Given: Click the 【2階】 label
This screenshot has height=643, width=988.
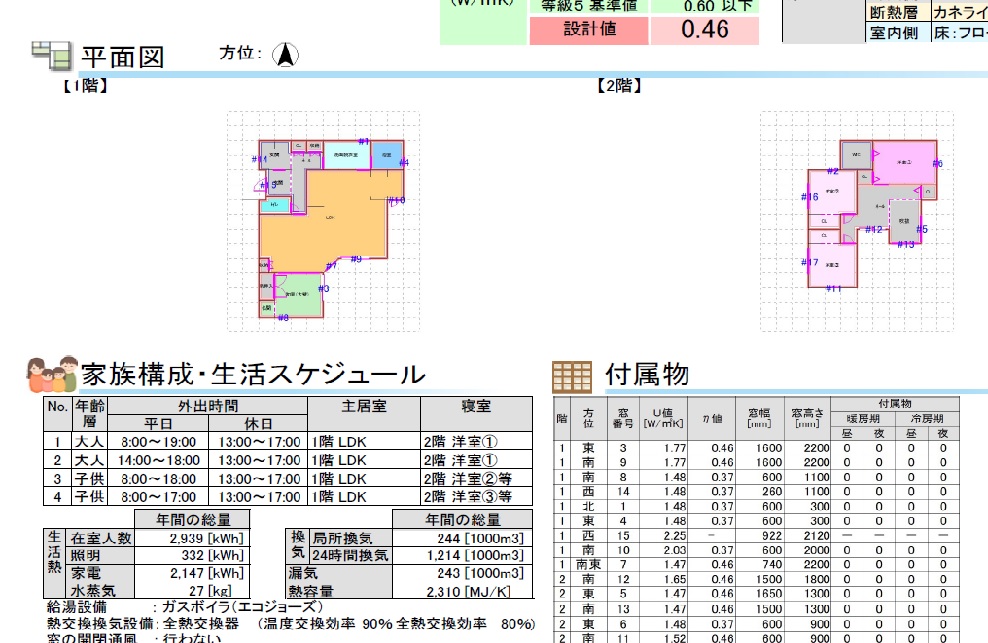Looking at the screenshot, I should [x=619, y=85].
